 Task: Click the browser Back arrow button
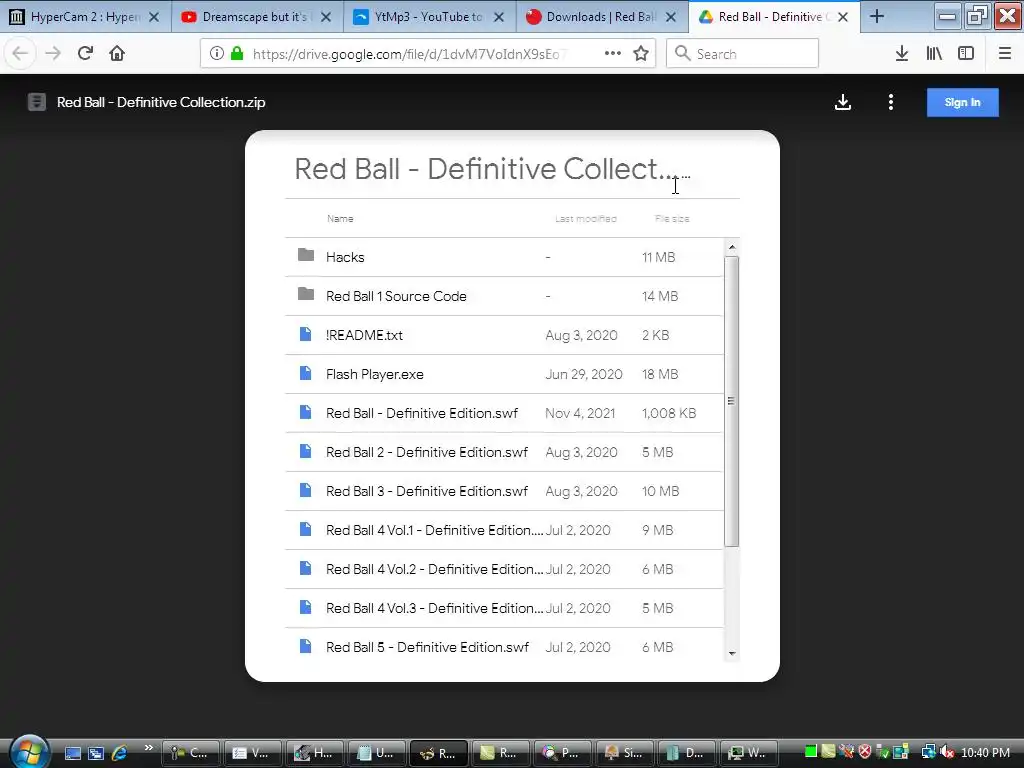[20, 54]
